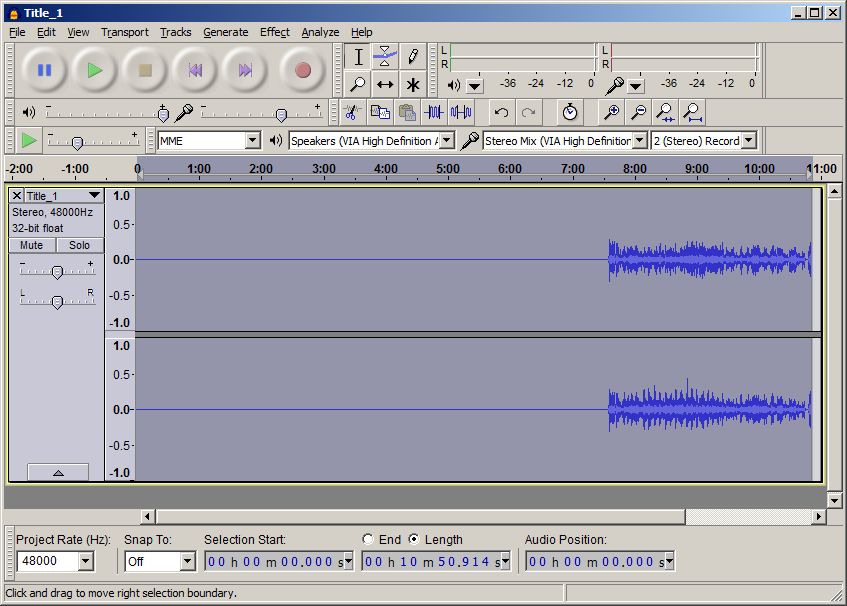Click the track gain slider knob

(x=57, y=272)
